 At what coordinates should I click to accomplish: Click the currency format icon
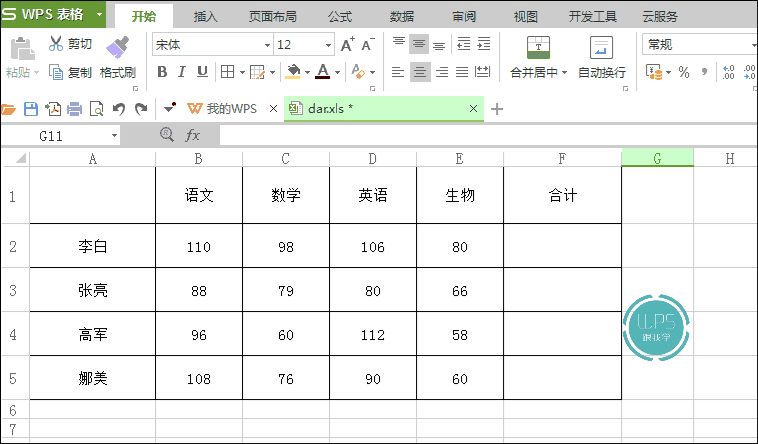point(654,73)
